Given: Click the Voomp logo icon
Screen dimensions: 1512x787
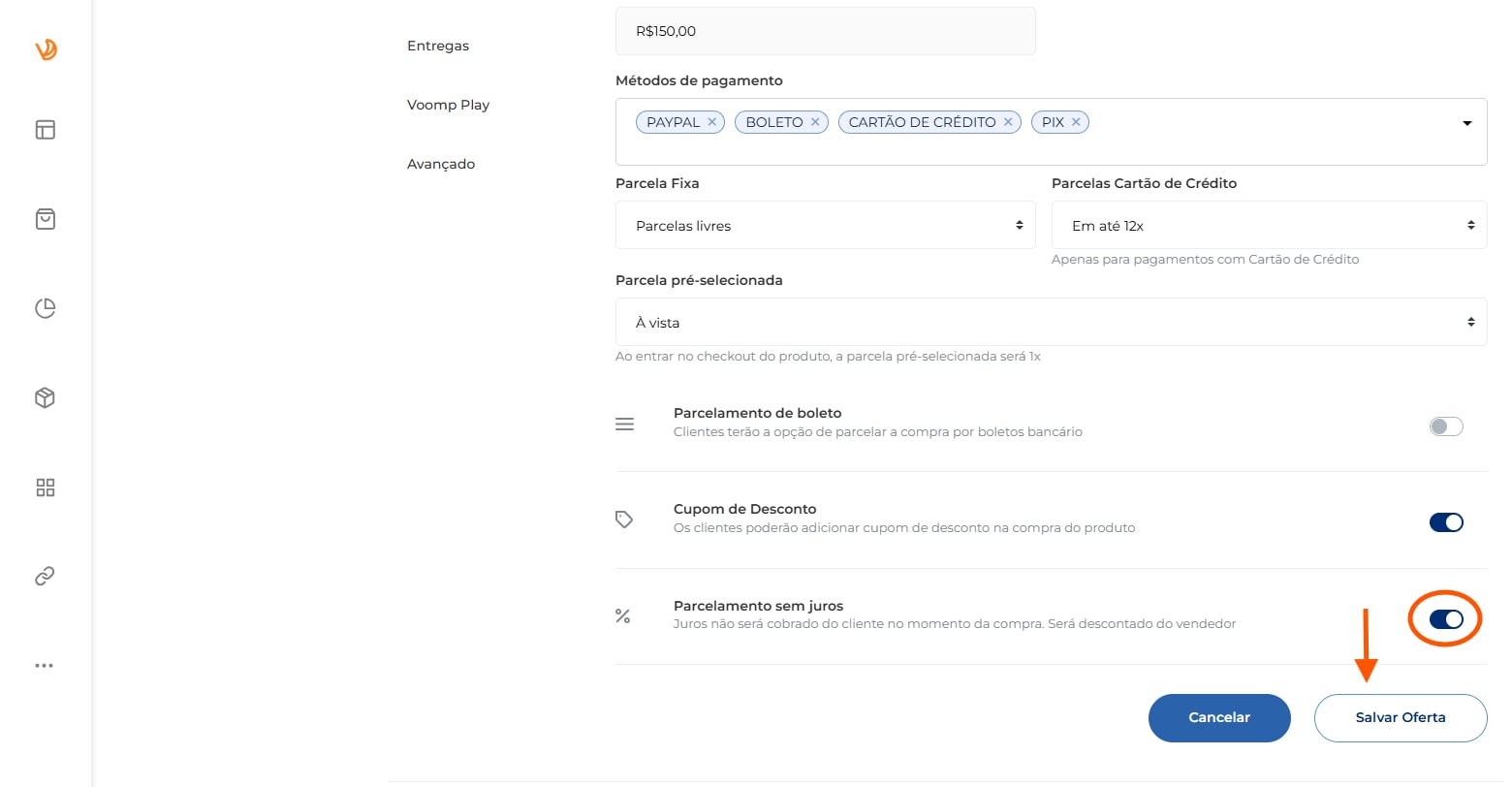Looking at the screenshot, I should [x=46, y=48].
